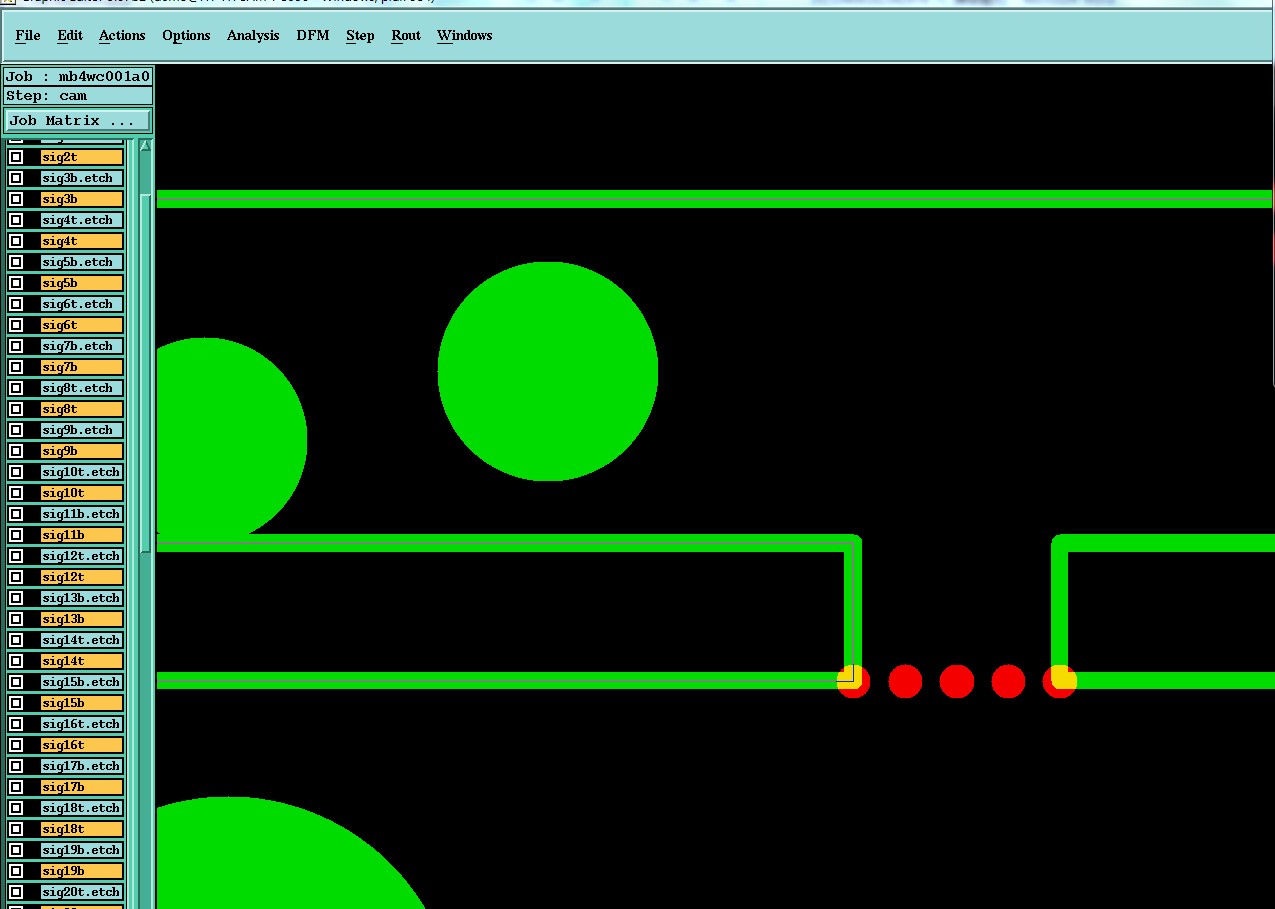Select the middle red dot of the five

click(957, 681)
